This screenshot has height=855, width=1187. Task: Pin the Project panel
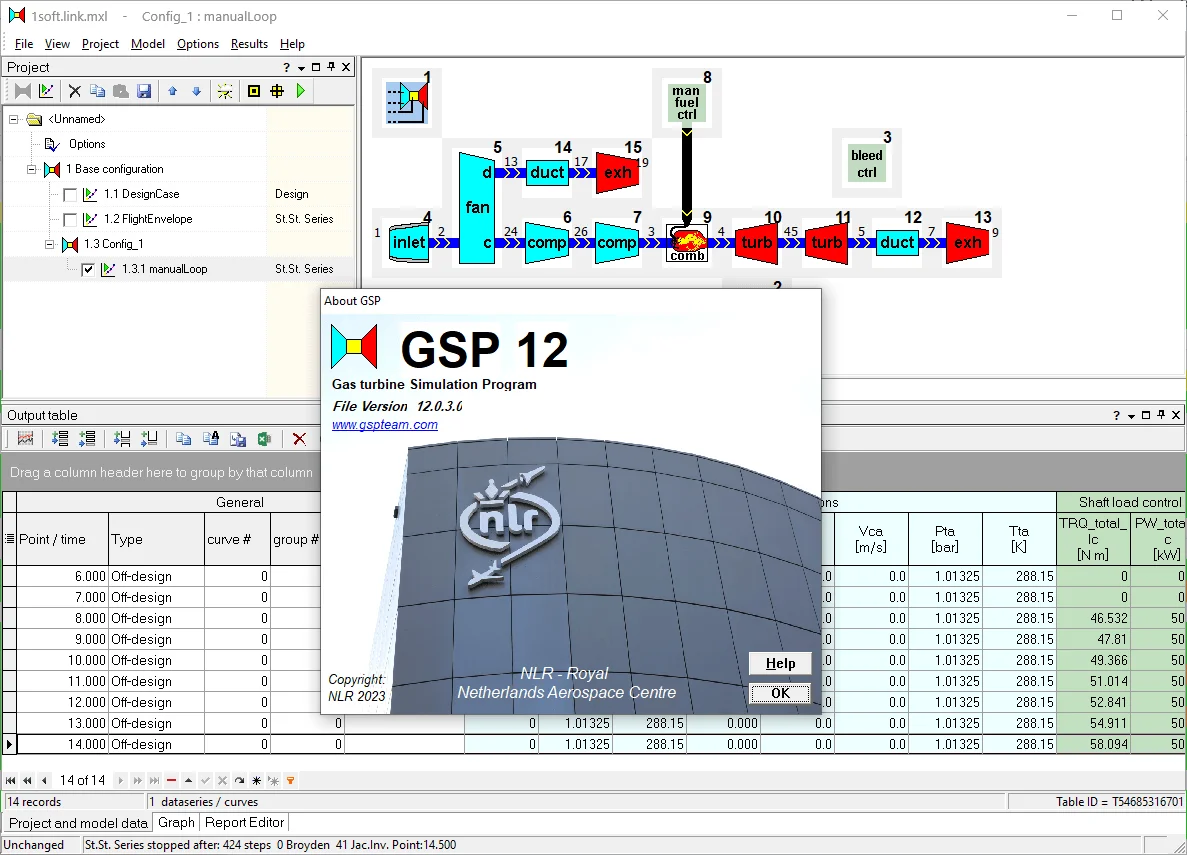pyautogui.click(x=331, y=67)
